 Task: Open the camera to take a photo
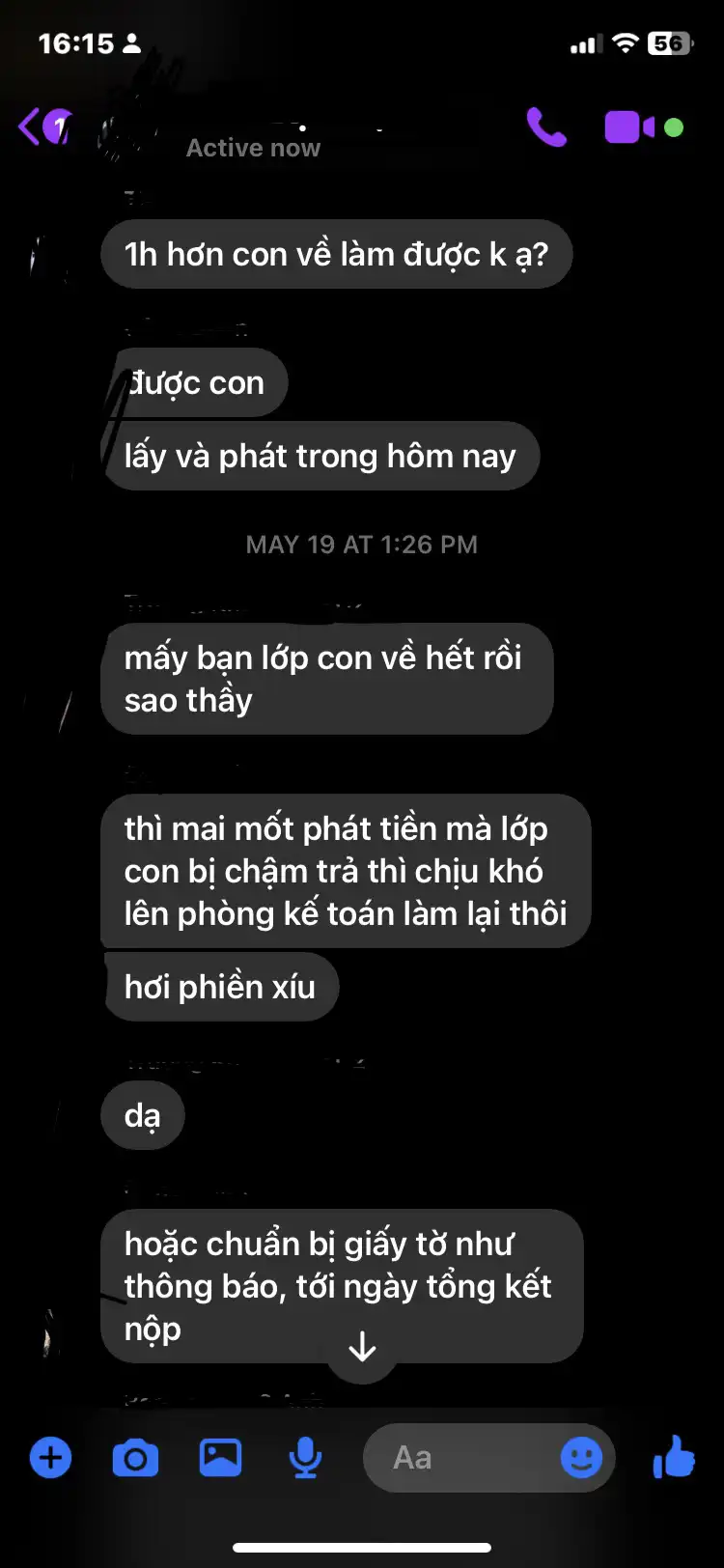[135, 1458]
